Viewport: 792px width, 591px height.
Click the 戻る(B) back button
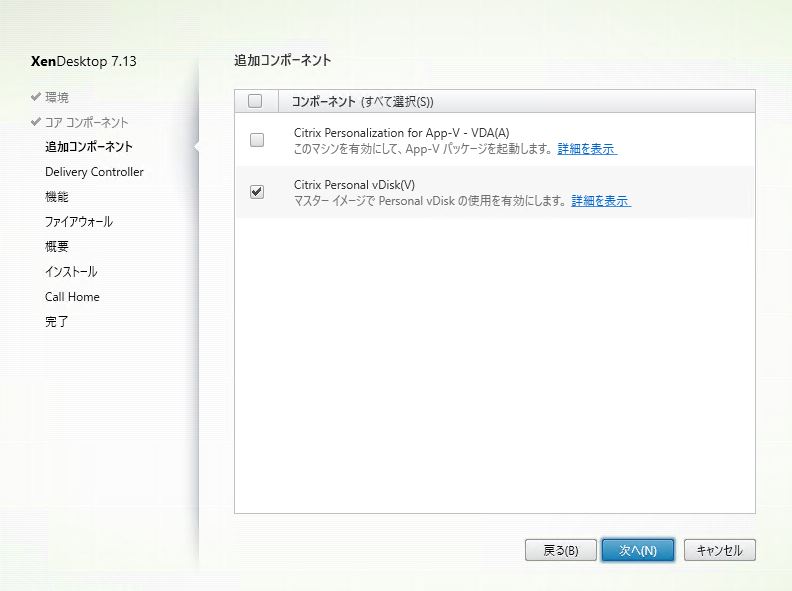coord(561,550)
